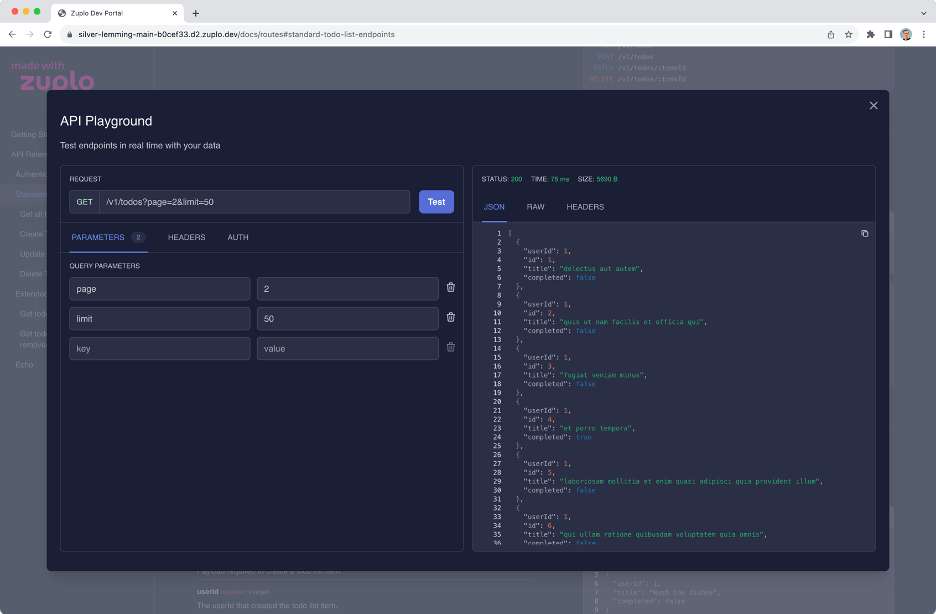The image size is (936, 614).
Task: Bookmark this page with the star icon
Action: (848, 35)
